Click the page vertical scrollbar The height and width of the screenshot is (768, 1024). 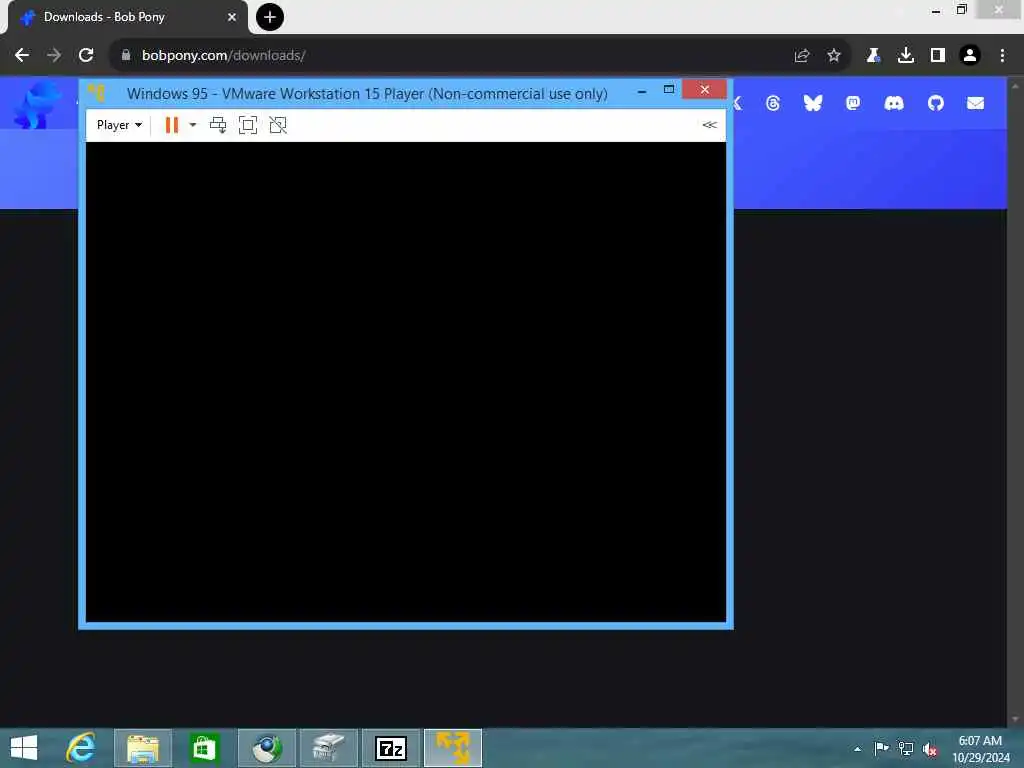tap(1015, 402)
